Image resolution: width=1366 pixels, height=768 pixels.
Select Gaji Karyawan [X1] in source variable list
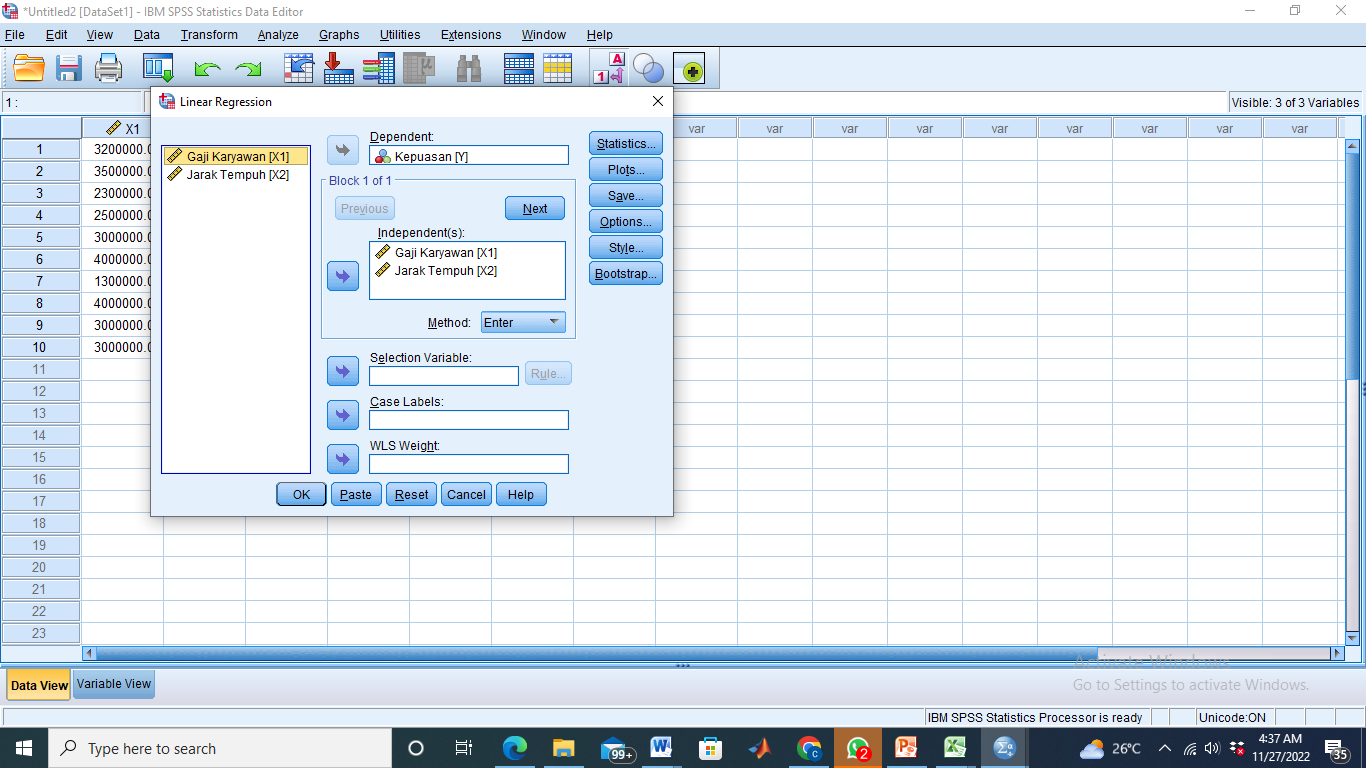237,156
